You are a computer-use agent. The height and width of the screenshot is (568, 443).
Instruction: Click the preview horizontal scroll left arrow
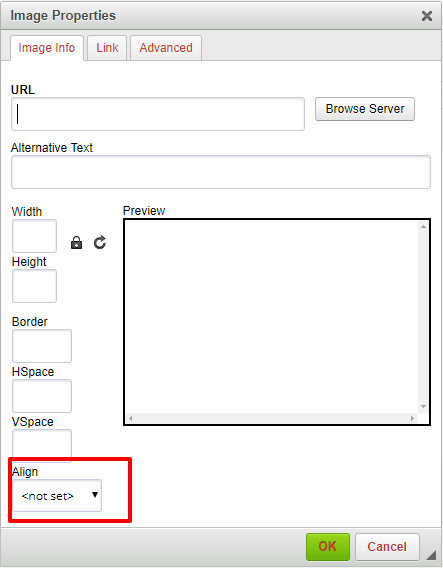pos(130,418)
